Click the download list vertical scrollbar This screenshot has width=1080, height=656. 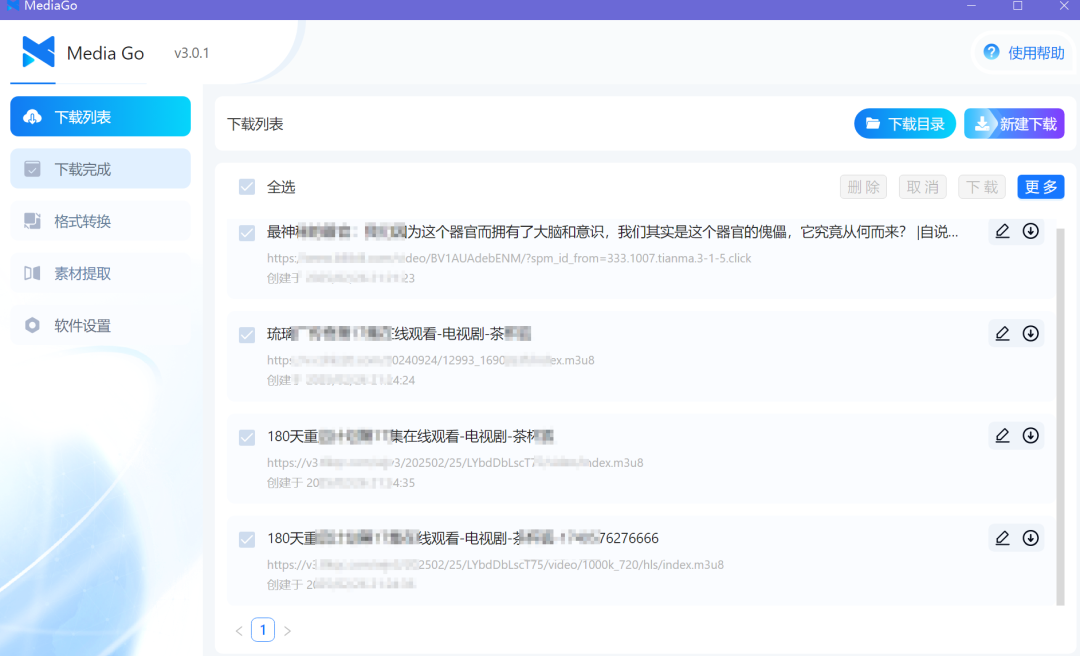[x=1060, y=417]
